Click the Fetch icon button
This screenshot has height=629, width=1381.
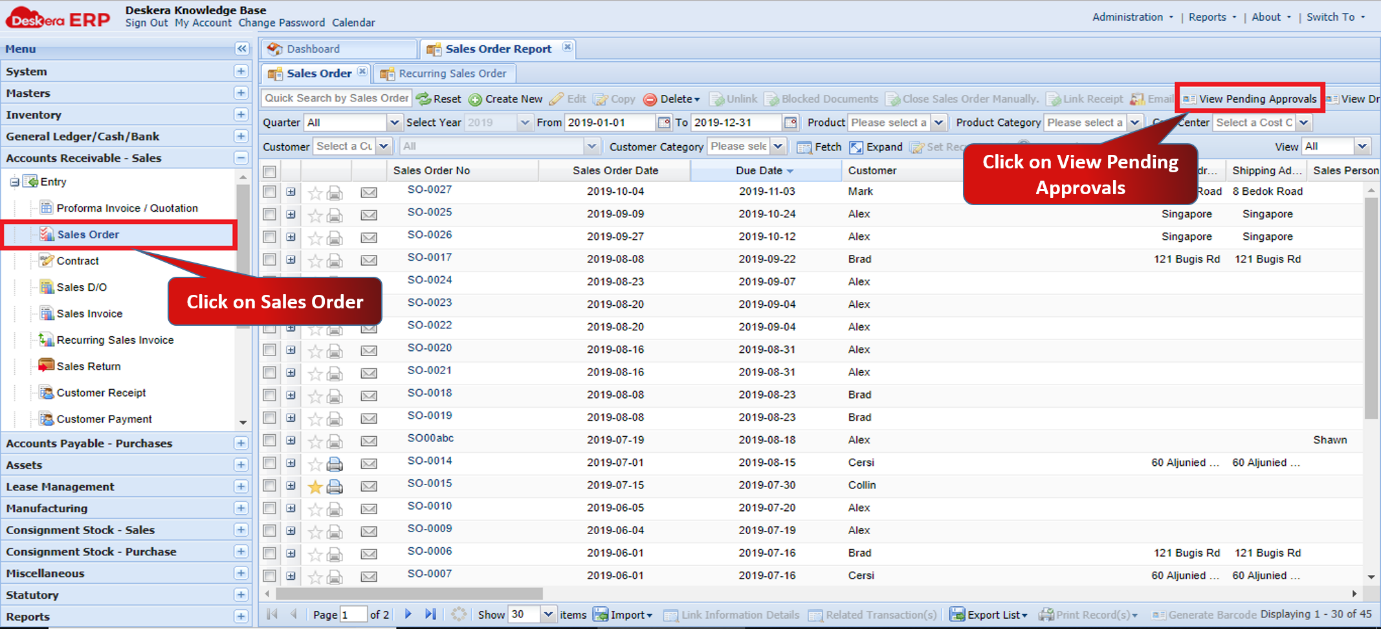(x=819, y=147)
